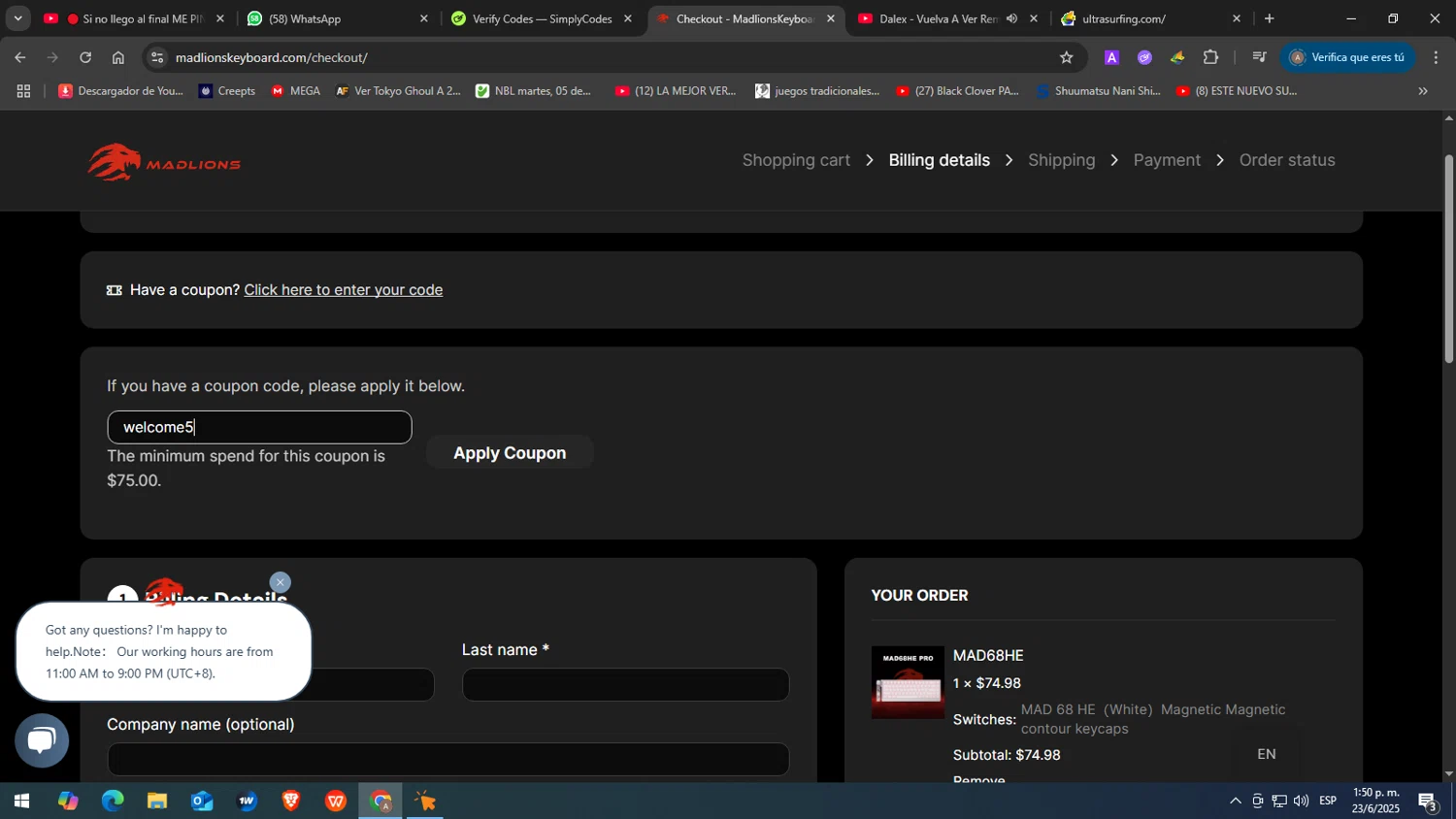Switch to the WhatsApp tab

[x=337, y=18]
